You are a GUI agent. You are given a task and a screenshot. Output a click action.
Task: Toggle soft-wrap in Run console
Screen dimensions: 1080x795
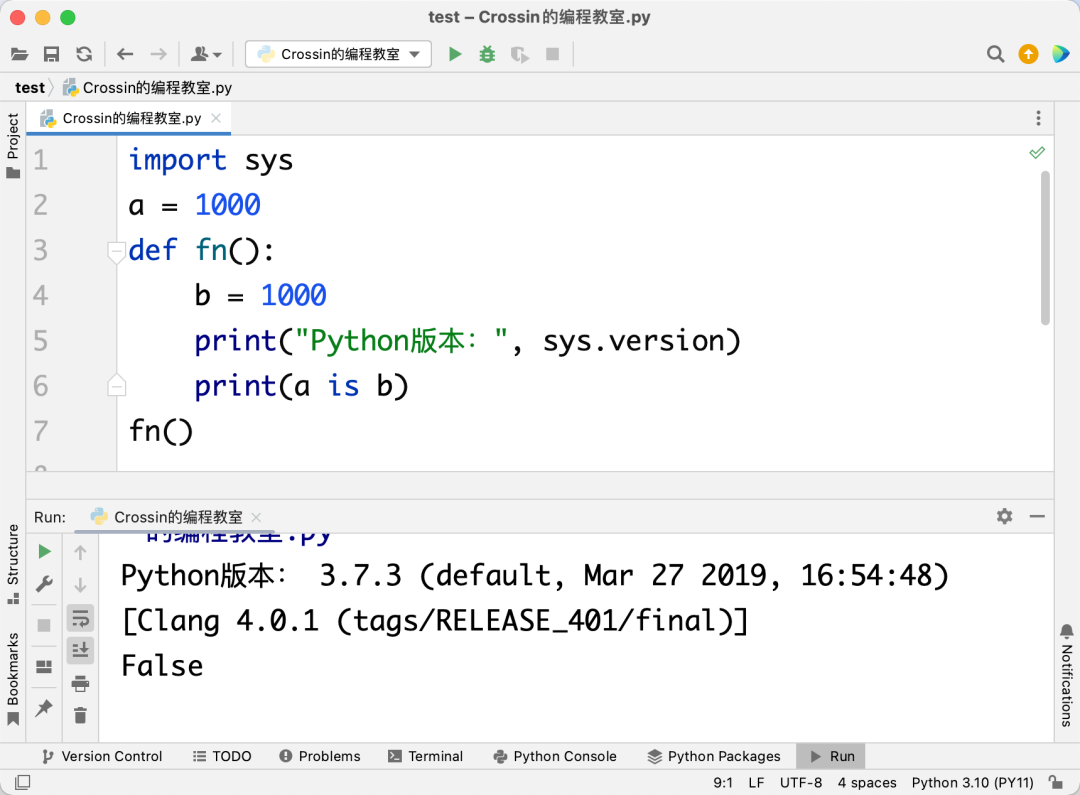click(81, 618)
